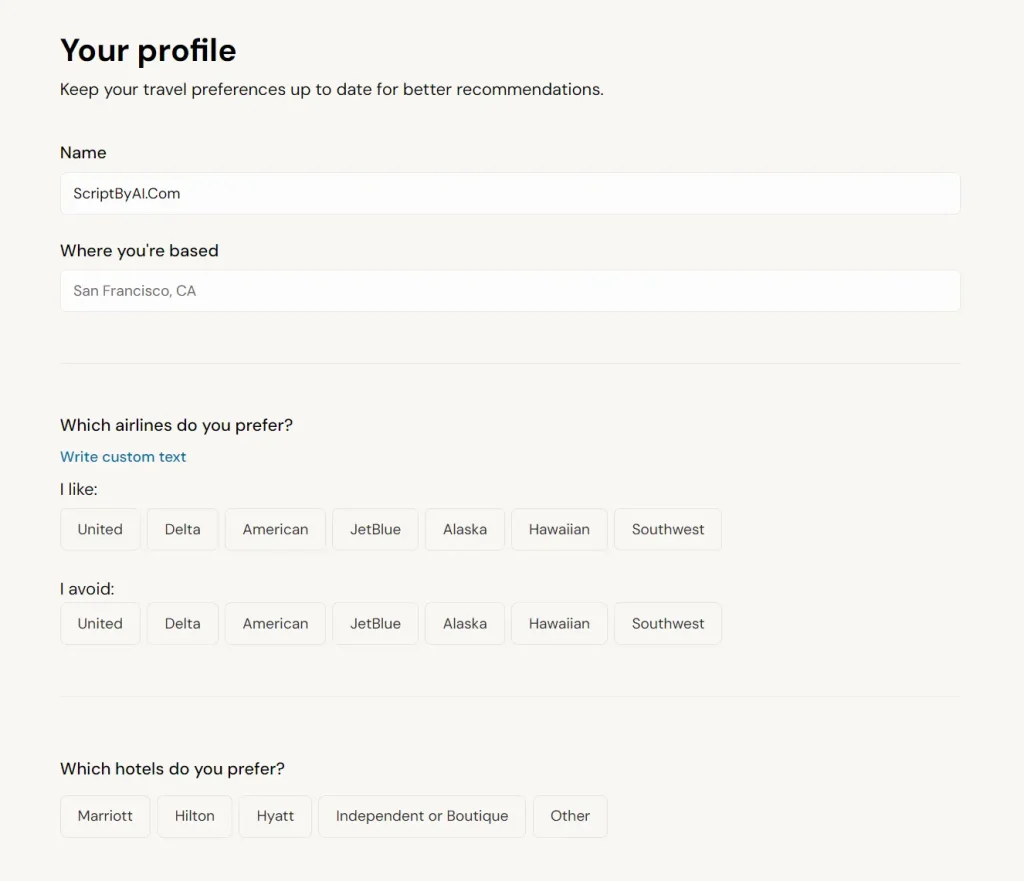
Task: Choose Hilton hotel preference
Action: pos(195,816)
